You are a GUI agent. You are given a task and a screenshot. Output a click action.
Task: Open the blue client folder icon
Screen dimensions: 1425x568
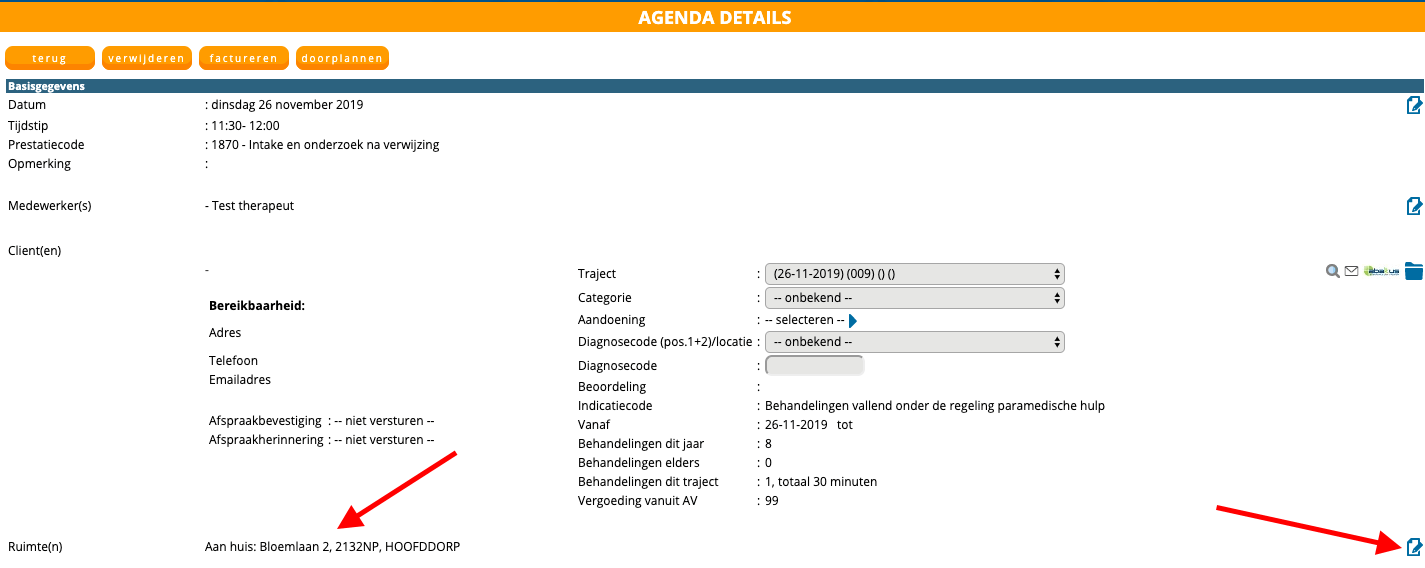[x=1413, y=271]
